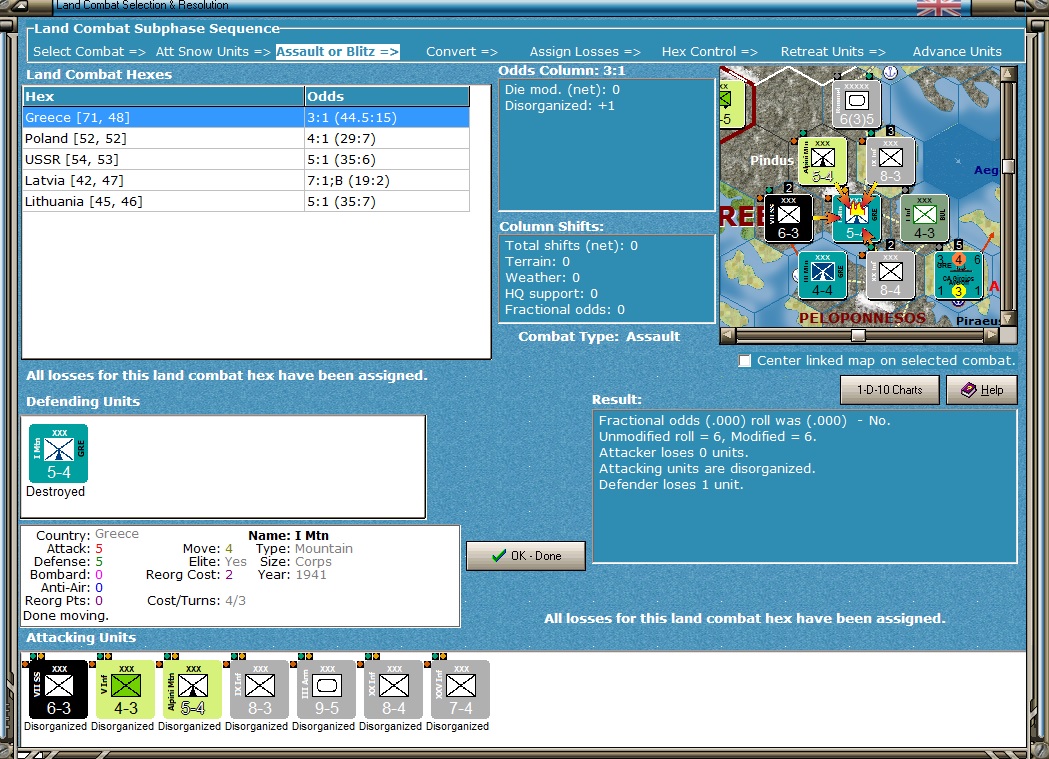Click the attacked Greek unit with explosion marker
The height and width of the screenshot is (759, 1049).
coord(856,218)
